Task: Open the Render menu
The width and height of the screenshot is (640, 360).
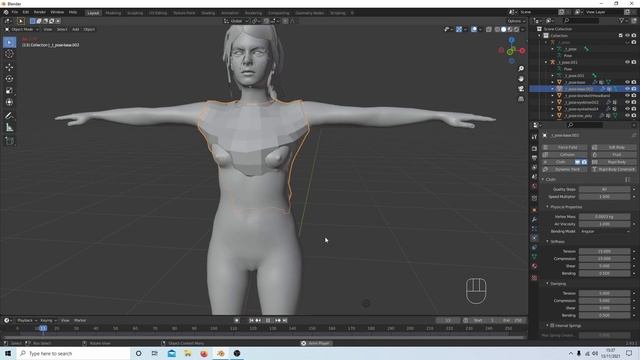Action: pyautogui.click(x=40, y=13)
